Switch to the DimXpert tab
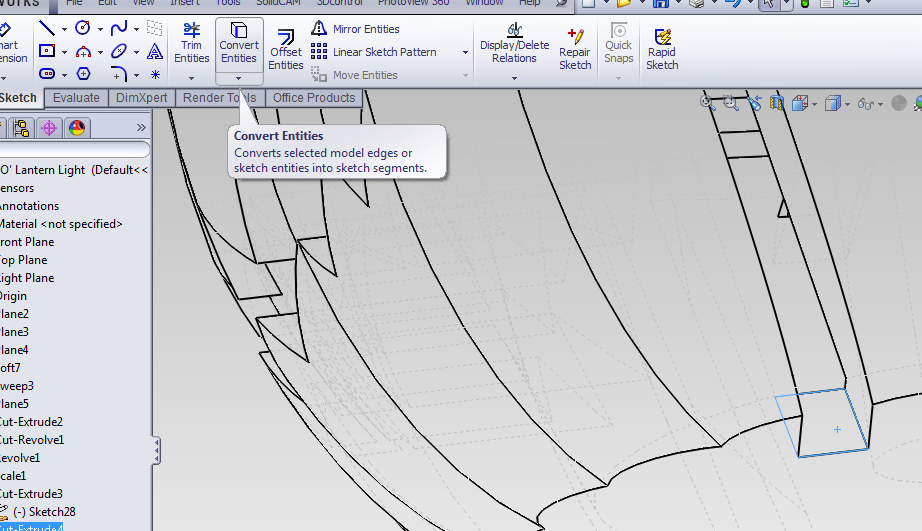Screen dimensions: 922x531 142,98
